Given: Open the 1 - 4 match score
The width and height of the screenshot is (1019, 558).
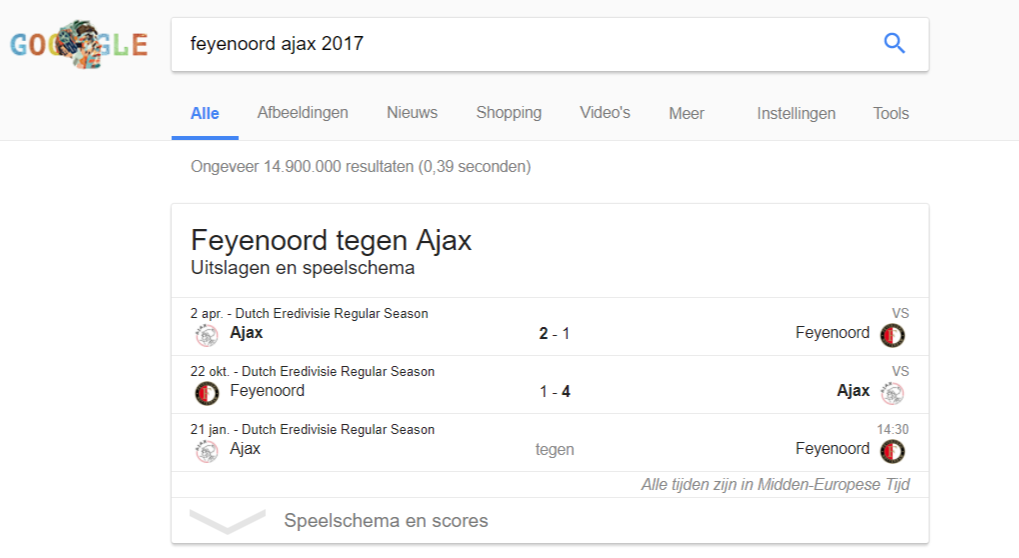Looking at the screenshot, I should click(554, 392).
